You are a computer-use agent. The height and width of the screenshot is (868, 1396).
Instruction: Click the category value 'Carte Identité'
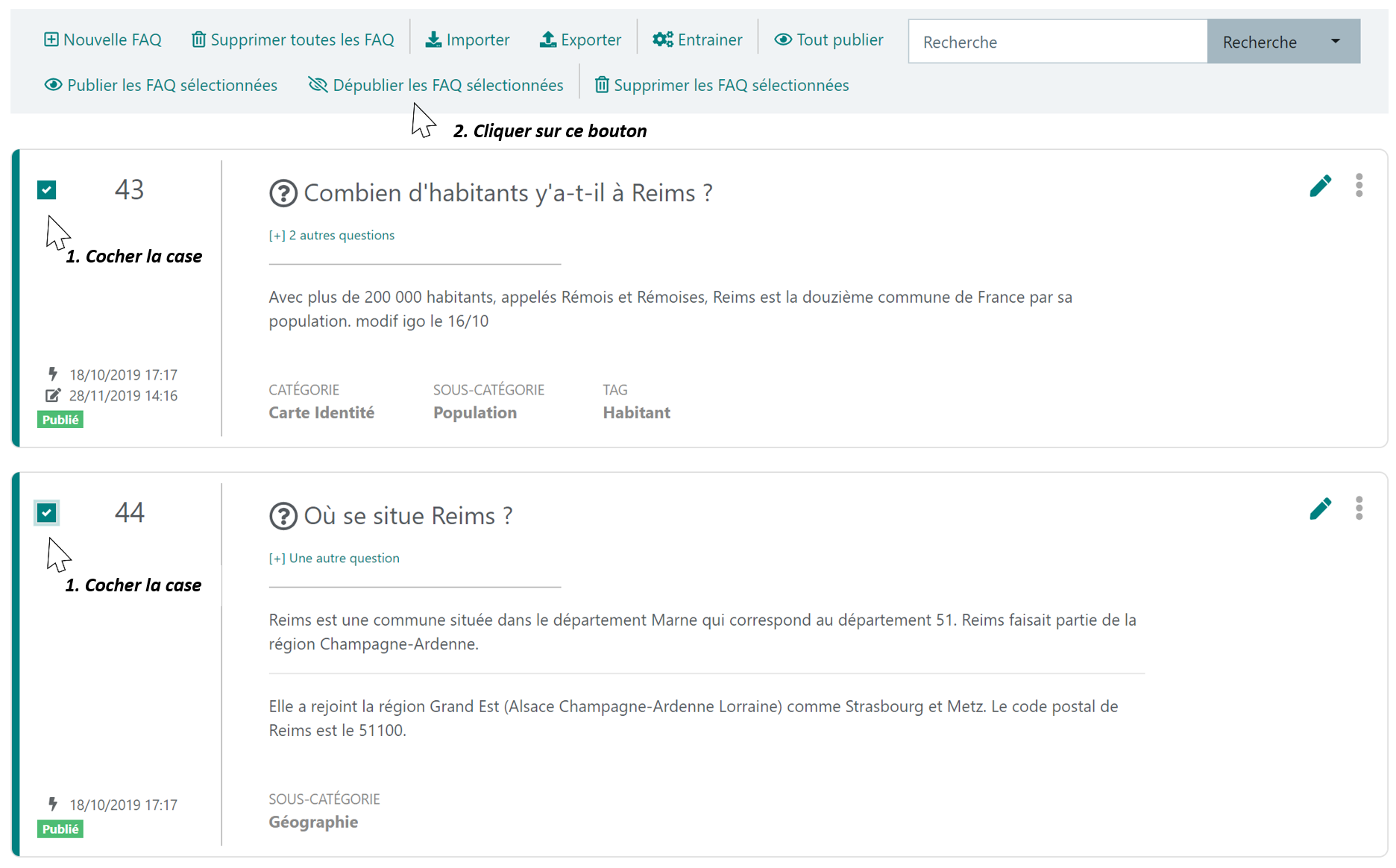tap(321, 413)
